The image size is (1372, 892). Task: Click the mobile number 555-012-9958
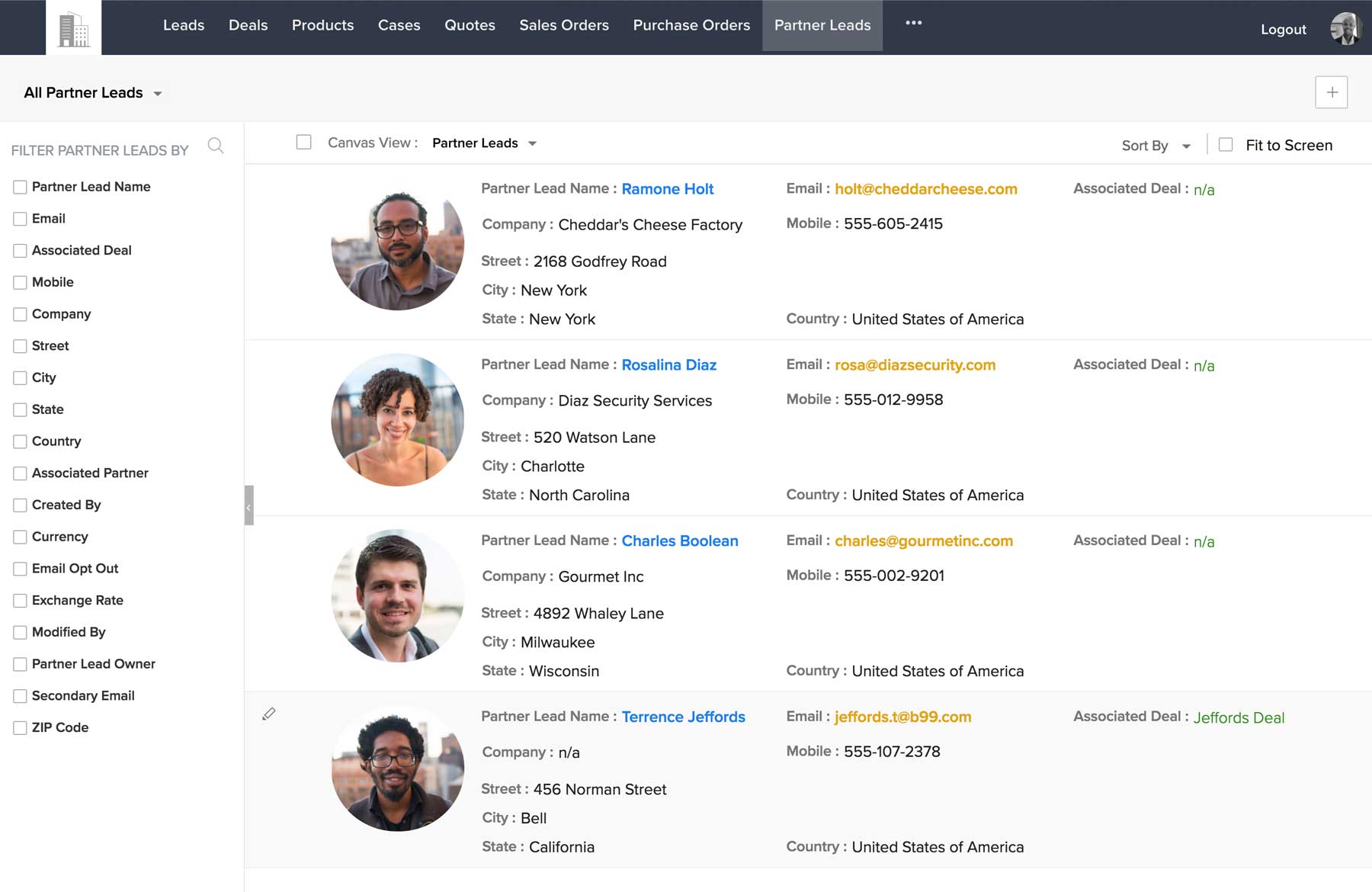click(x=893, y=399)
